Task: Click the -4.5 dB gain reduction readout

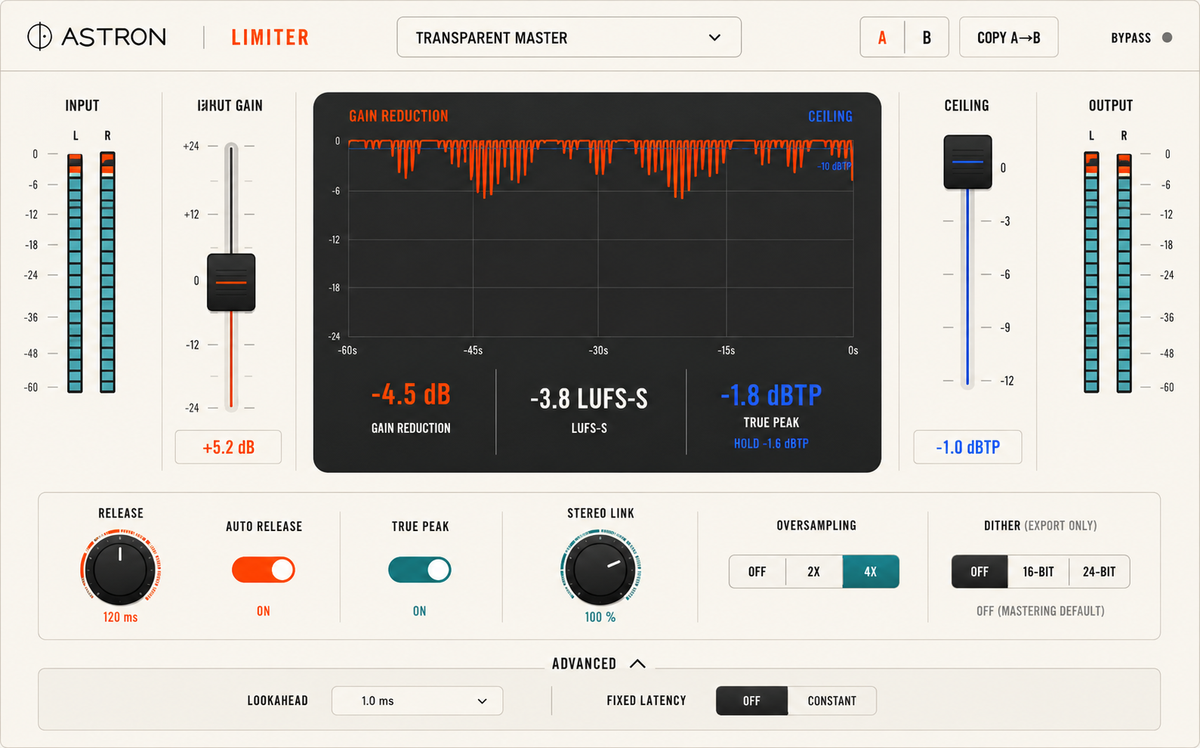Action: (410, 396)
